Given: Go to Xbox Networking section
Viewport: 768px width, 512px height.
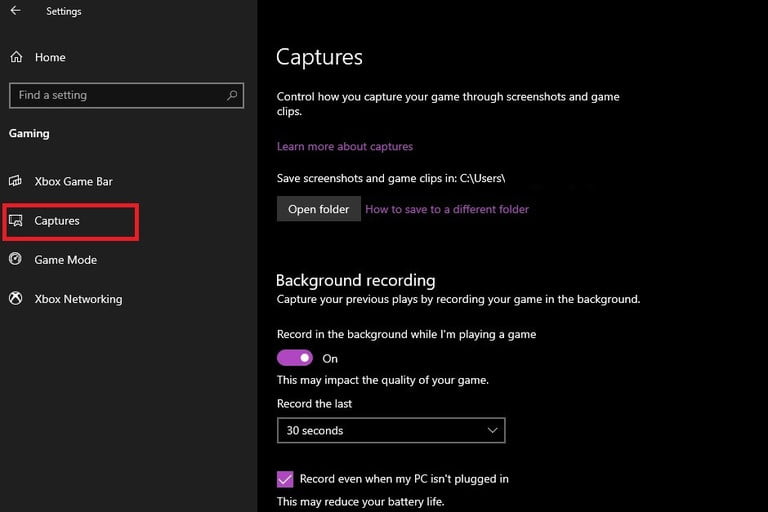Looking at the screenshot, I should pyautogui.click(x=78, y=299).
